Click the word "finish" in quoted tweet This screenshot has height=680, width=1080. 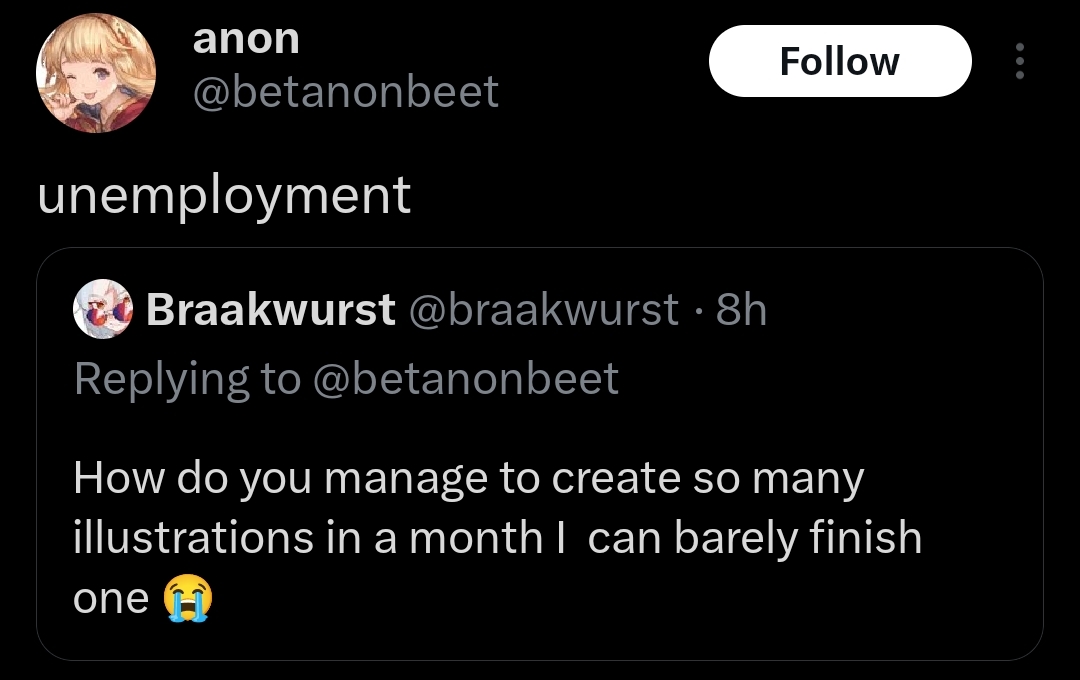click(865, 538)
